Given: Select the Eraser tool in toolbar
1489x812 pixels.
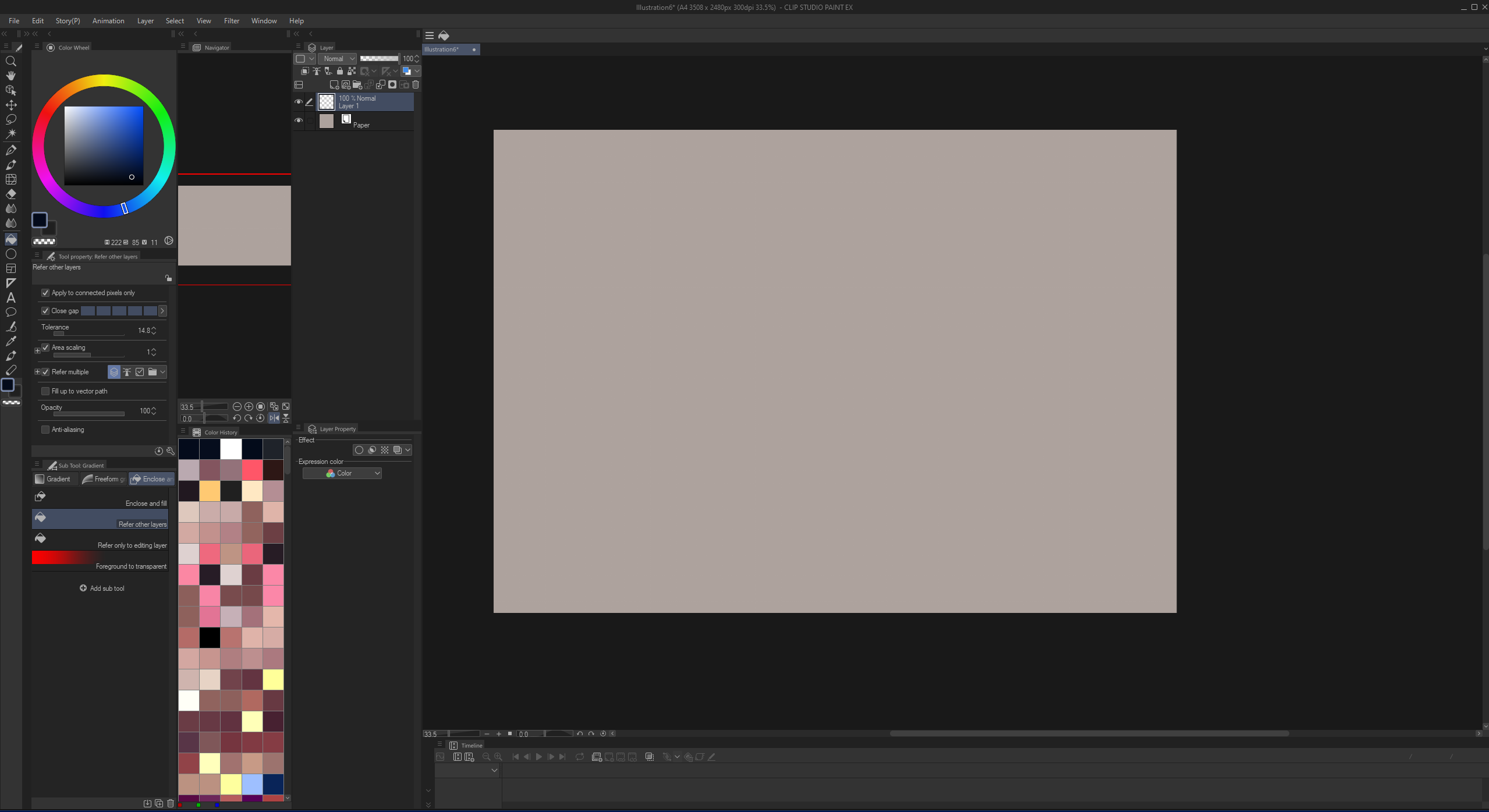Looking at the screenshot, I should [10, 194].
